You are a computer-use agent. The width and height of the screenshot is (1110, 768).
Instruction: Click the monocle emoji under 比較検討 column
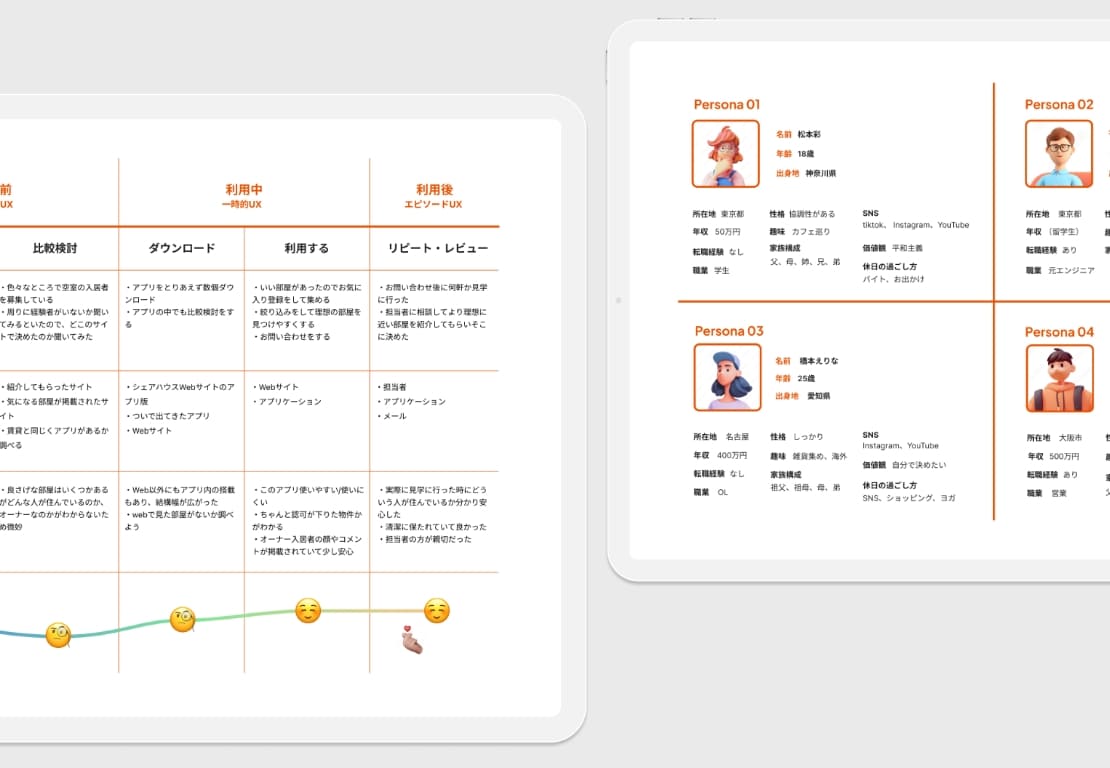(58, 635)
